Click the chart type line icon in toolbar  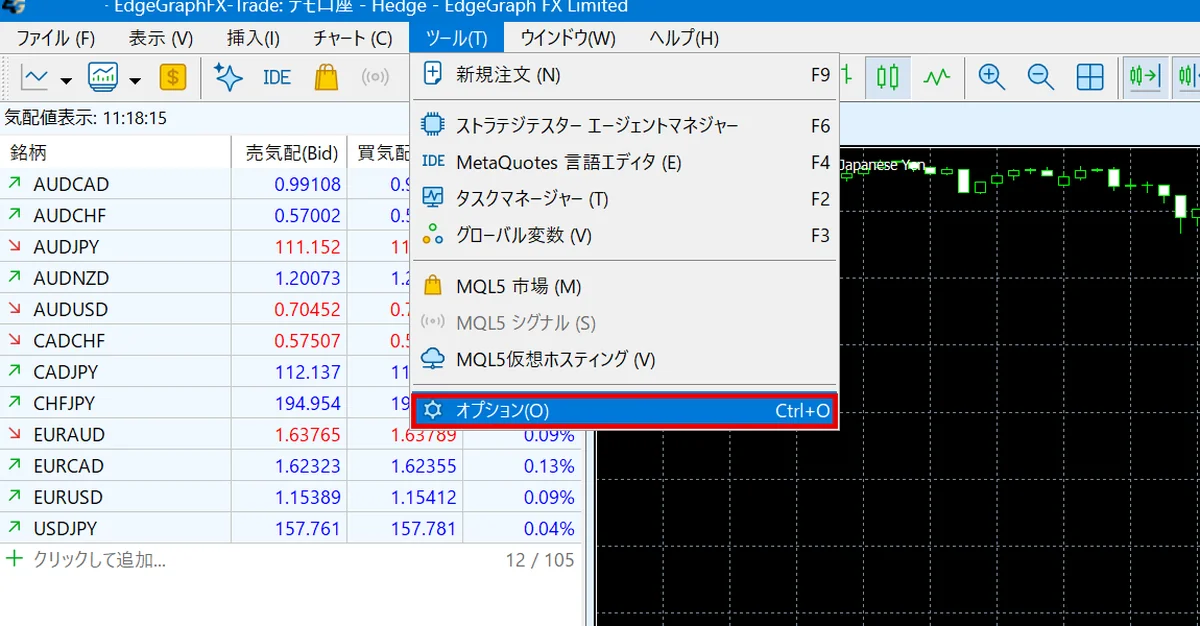pyautogui.click(x=35, y=77)
